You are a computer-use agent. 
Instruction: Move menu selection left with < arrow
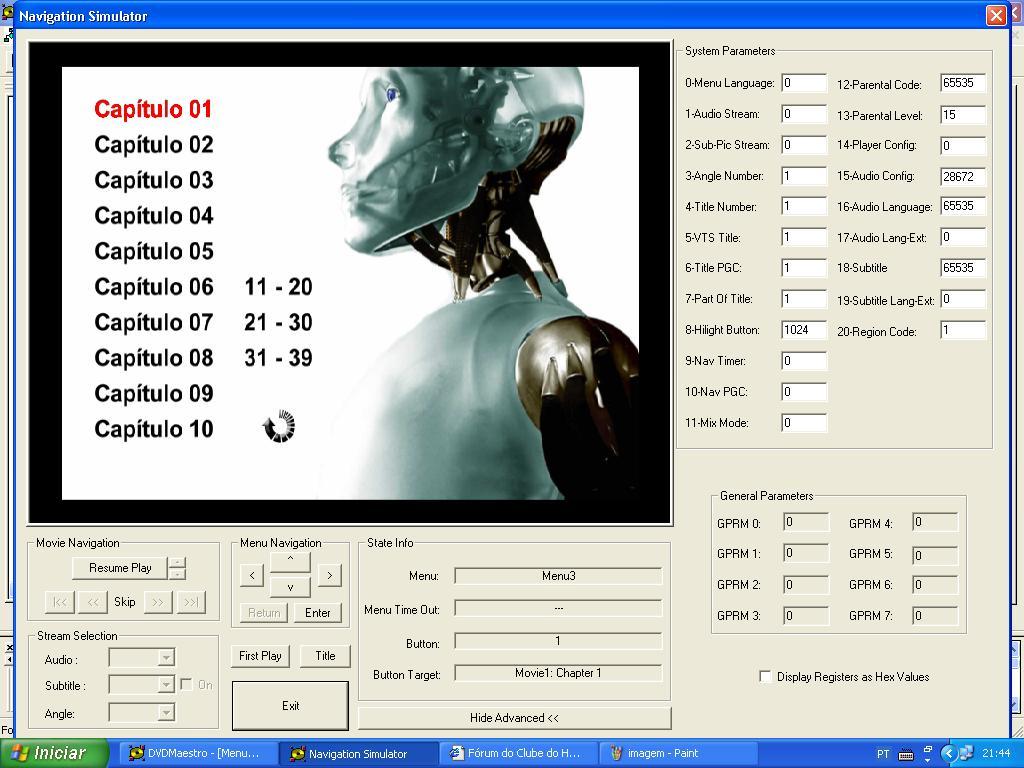tap(252, 575)
